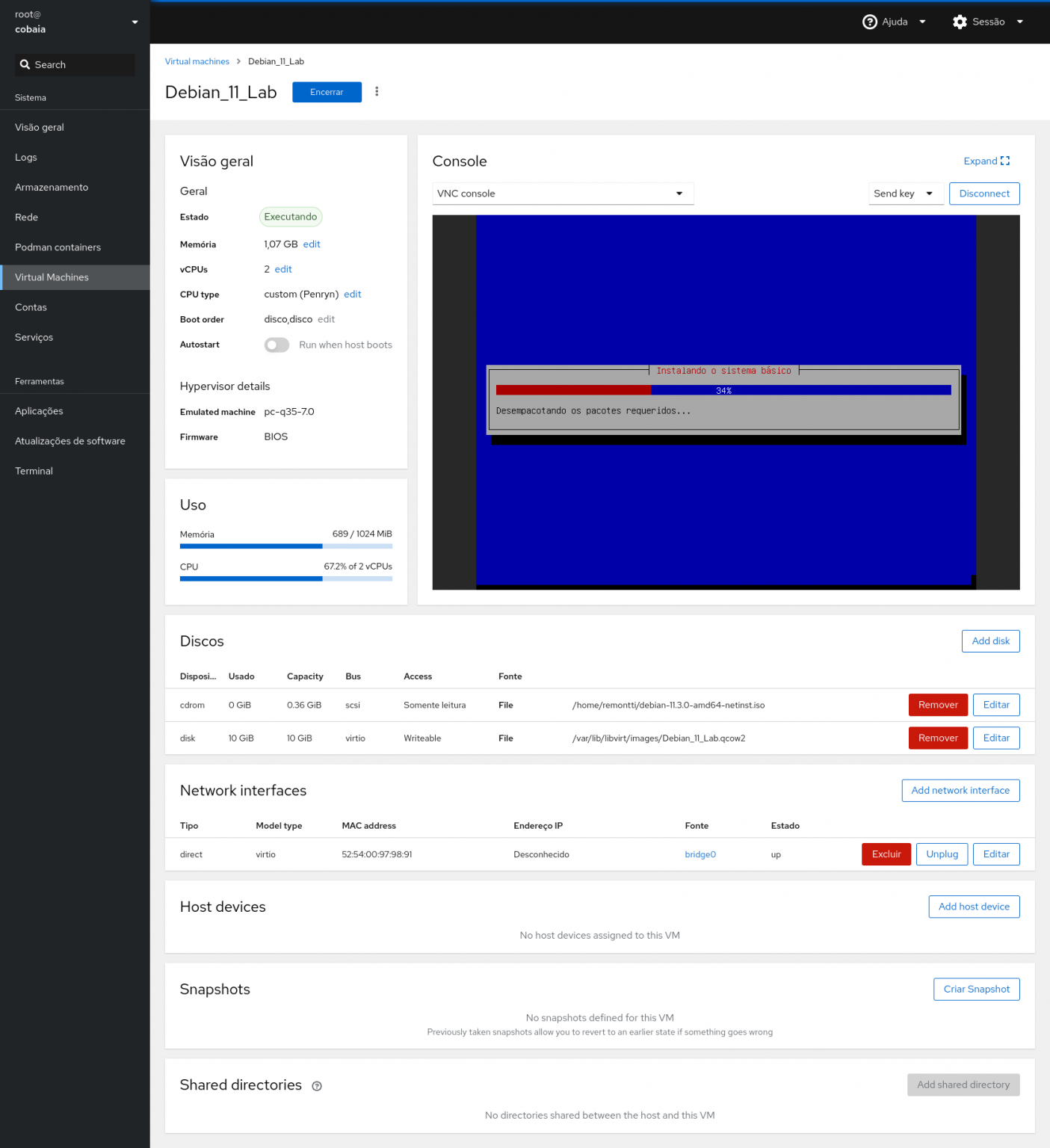Open Podman containers in sidebar

pyautogui.click(x=58, y=247)
